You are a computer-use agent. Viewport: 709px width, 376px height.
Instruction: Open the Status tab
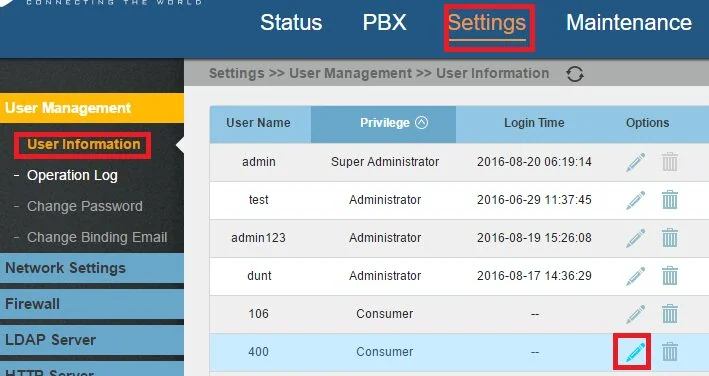click(x=291, y=23)
